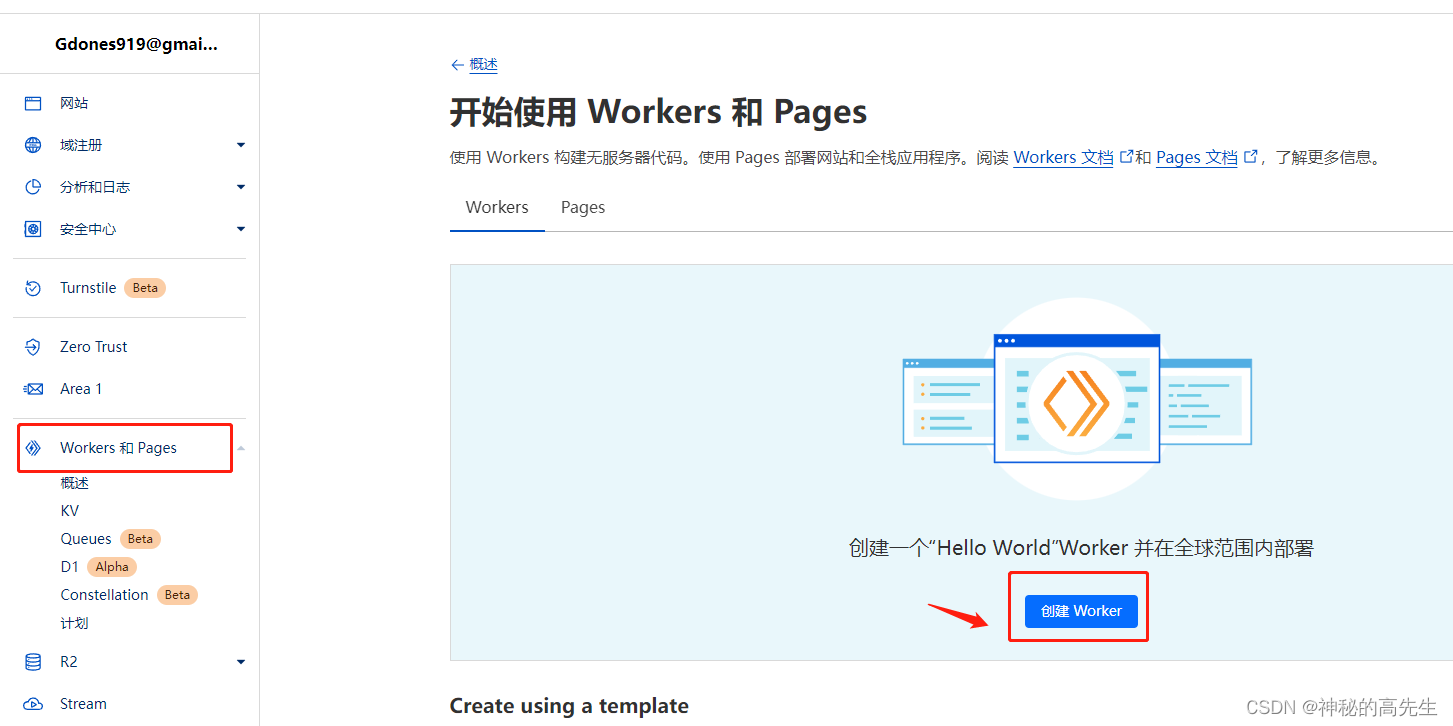Click the 'Create using a template' heading

569,706
